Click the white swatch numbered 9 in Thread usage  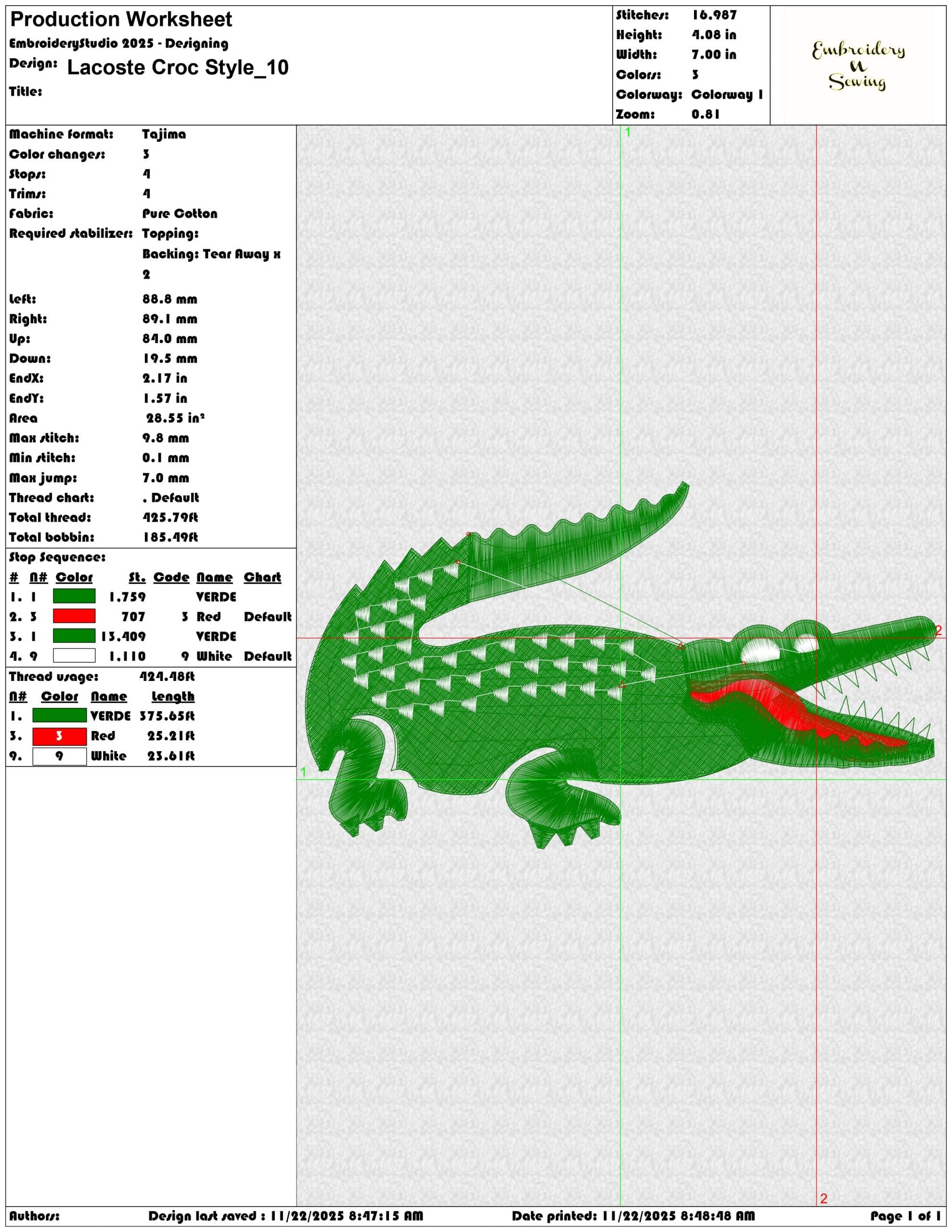coord(59,756)
